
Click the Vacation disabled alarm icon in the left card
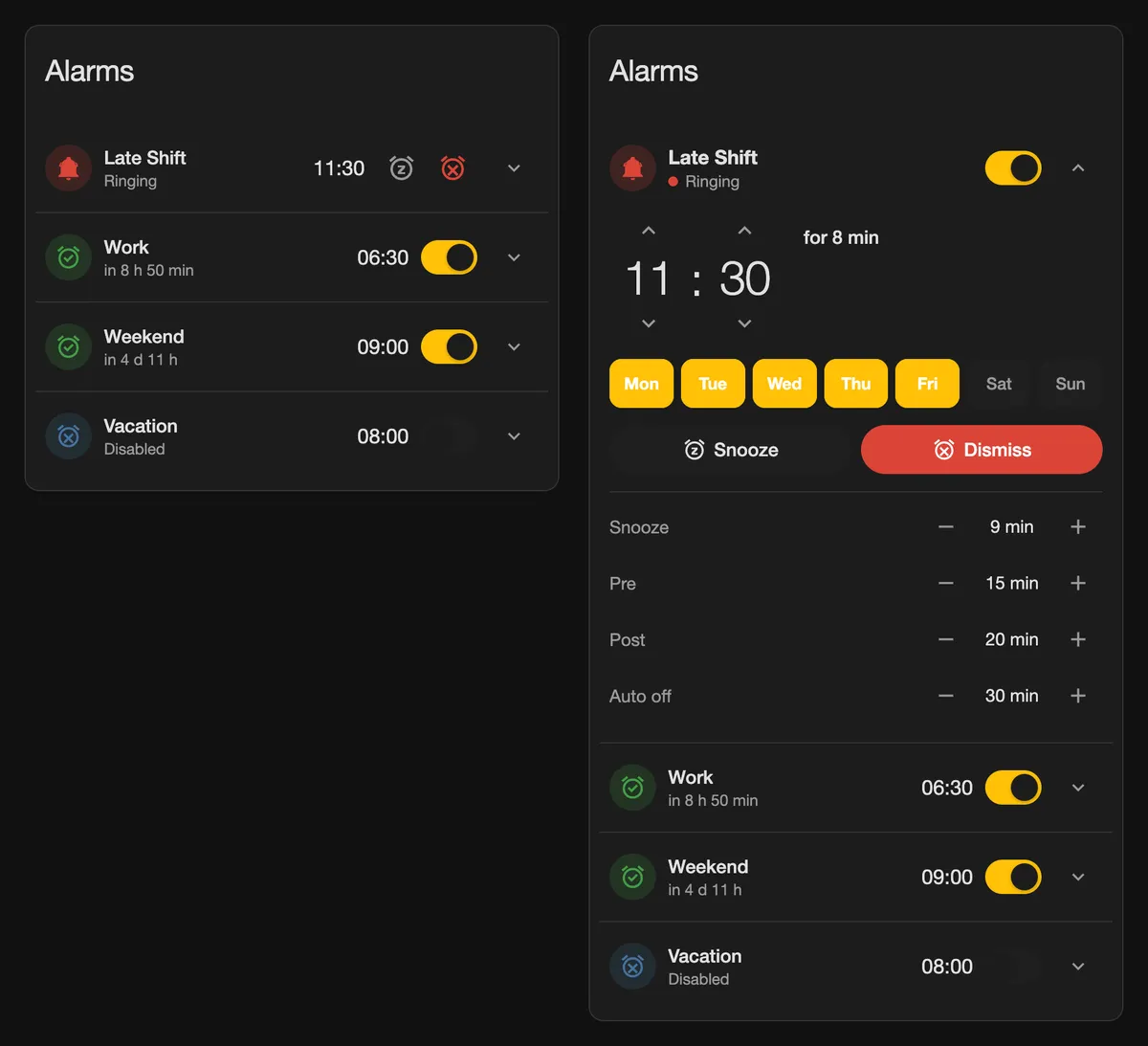(x=69, y=436)
